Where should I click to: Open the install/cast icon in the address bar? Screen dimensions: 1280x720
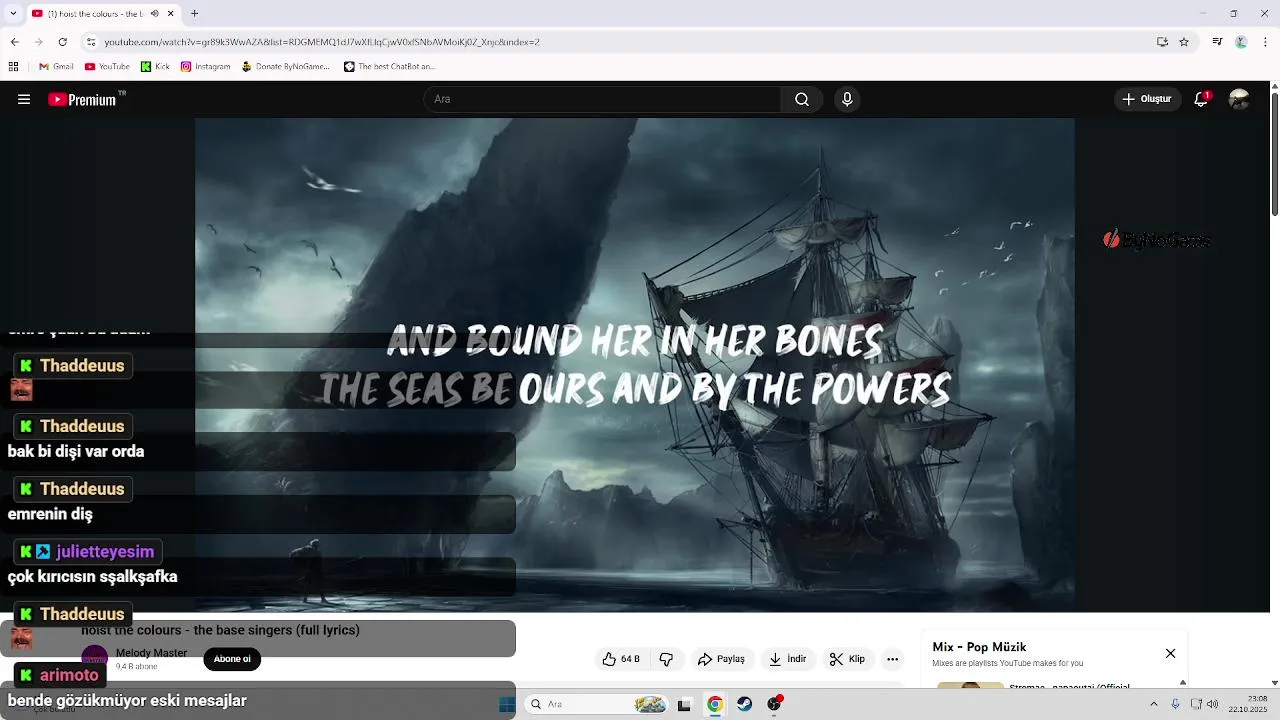(x=1162, y=42)
